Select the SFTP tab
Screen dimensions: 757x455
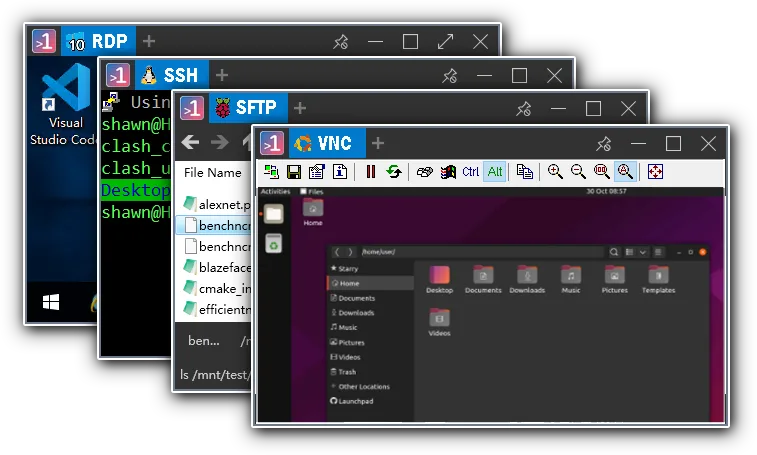pyautogui.click(x=248, y=108)
